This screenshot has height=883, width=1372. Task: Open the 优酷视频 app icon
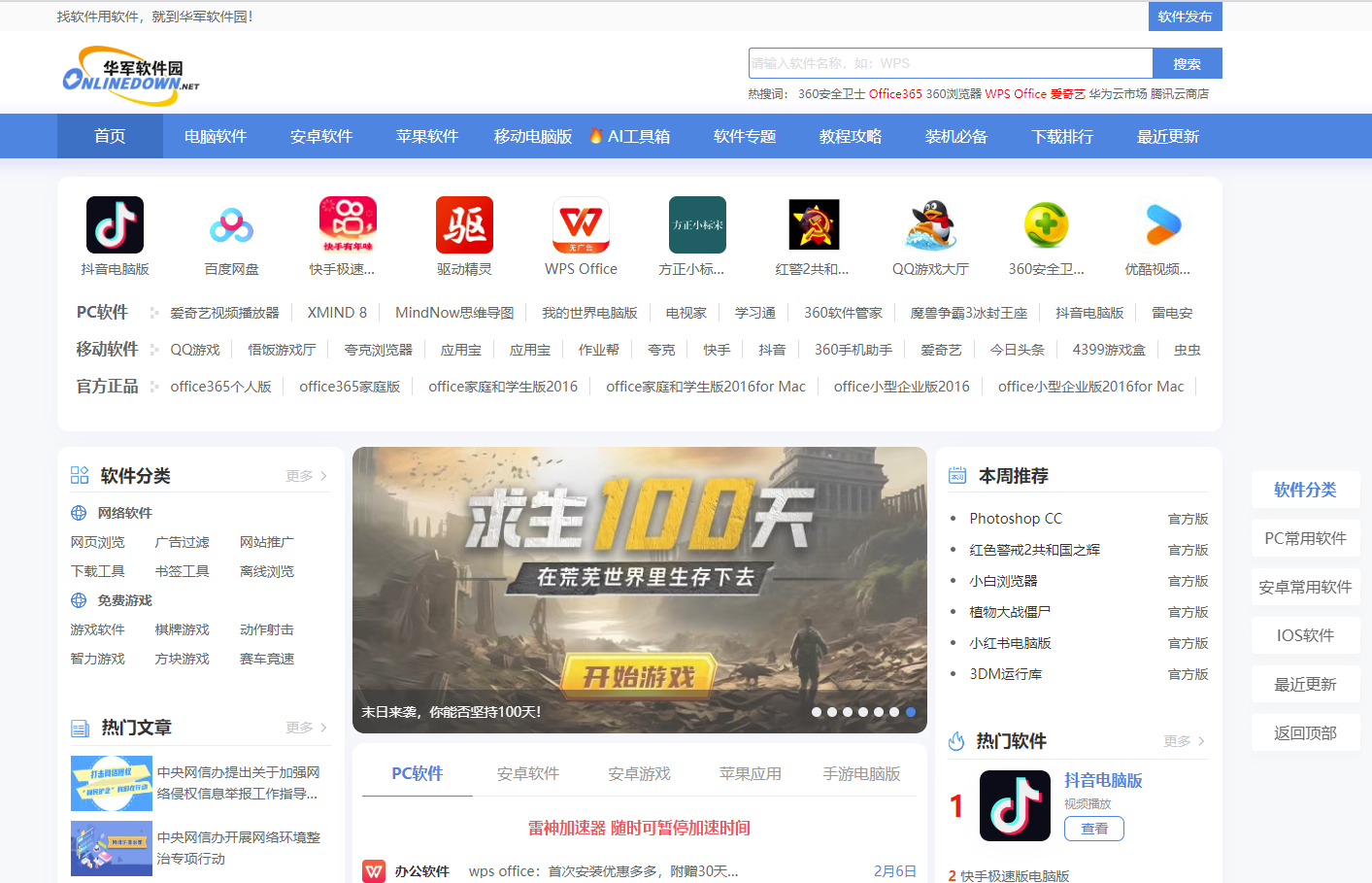click(1163, 224)
